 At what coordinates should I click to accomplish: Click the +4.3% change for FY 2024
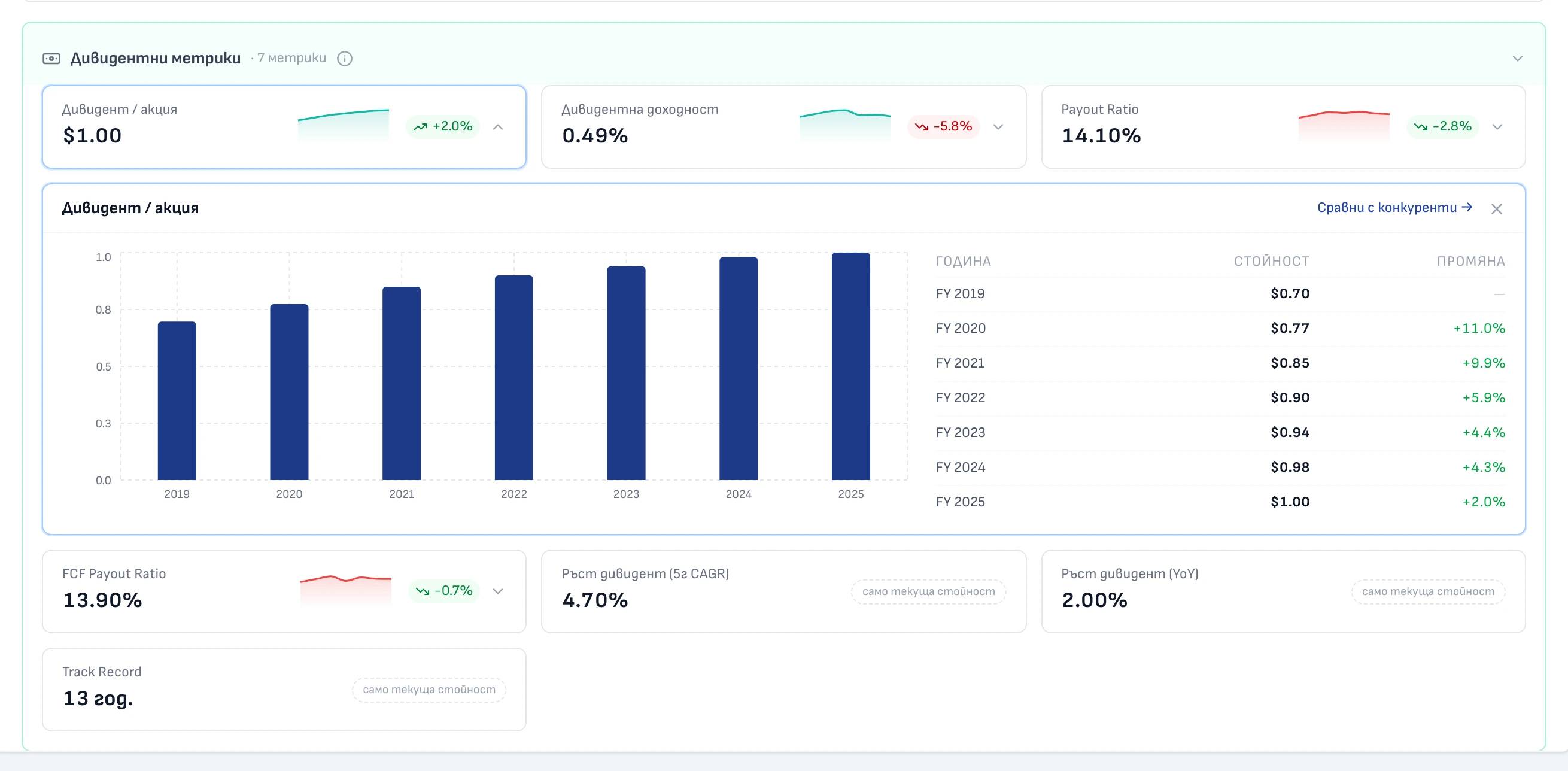tap(1484, 467)
